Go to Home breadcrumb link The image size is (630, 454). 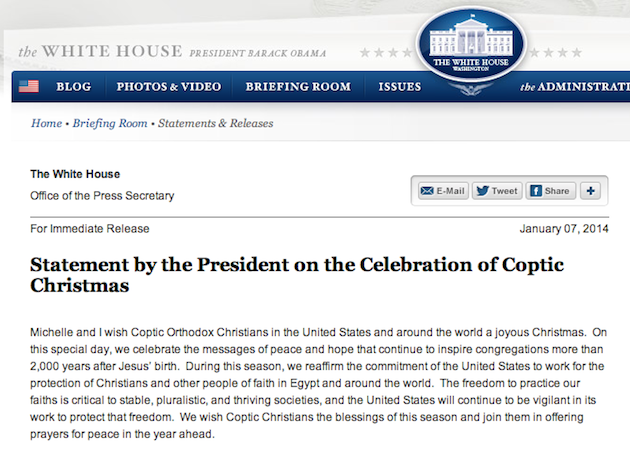pos(47,123)
